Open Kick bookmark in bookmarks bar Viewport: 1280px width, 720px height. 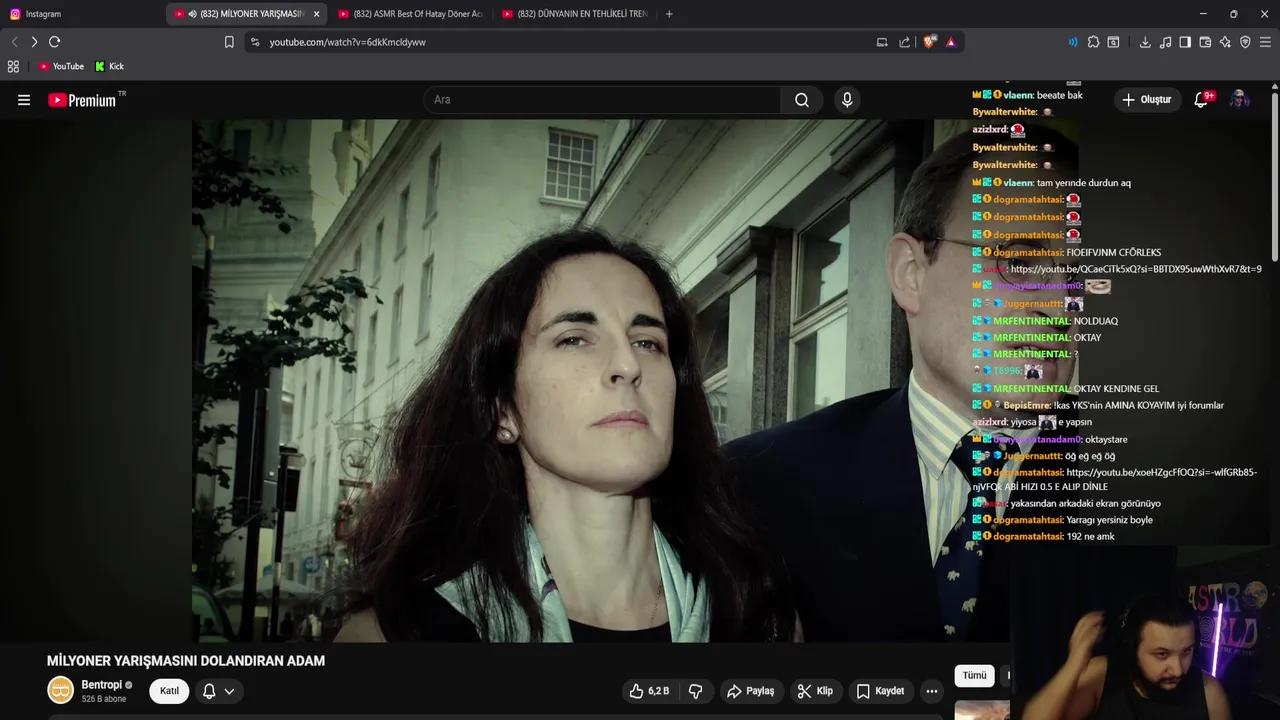coord(110,66)
